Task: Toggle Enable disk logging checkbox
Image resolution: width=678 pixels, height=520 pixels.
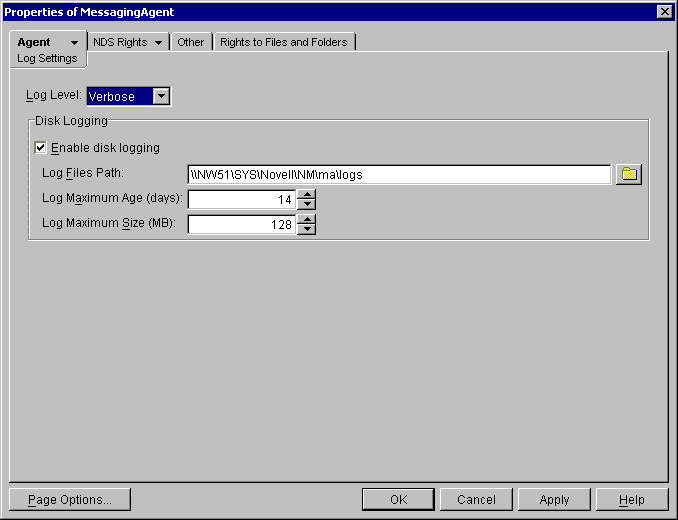Action: [x=40, y=148]
